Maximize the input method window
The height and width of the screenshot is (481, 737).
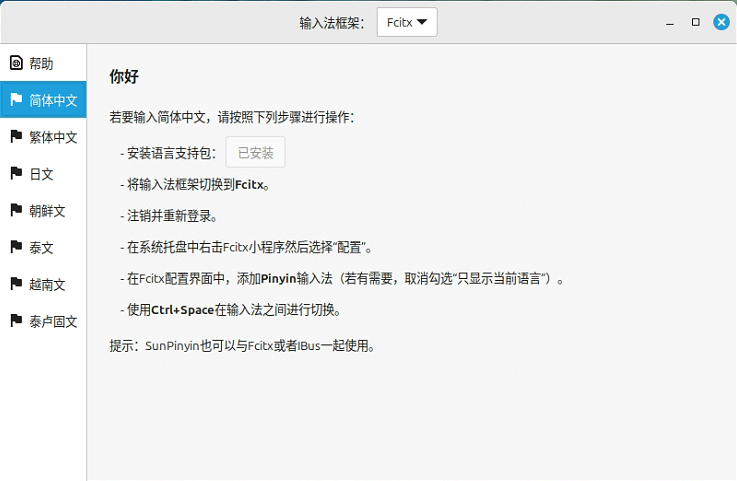(696, 22)
